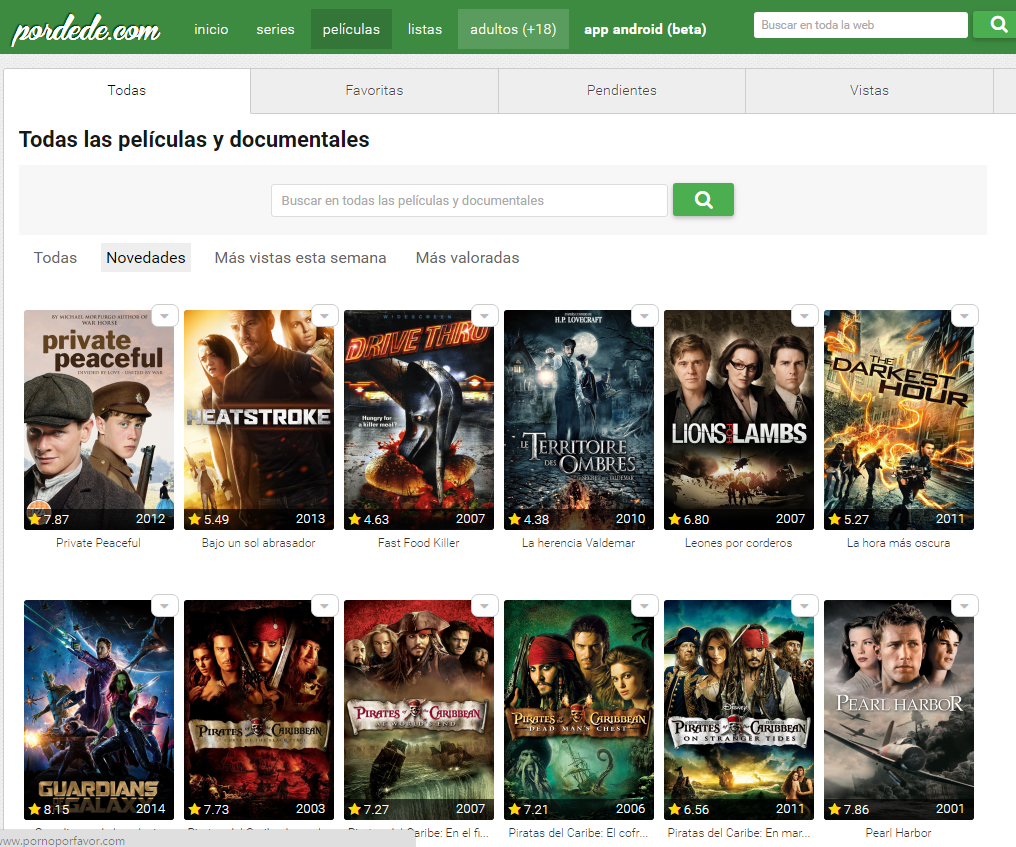Image resolution: width=1016 pixels, height=847 pixels.
Task: Open dropdown on Pearl Harbor poster
Action: tap(965, 606)
